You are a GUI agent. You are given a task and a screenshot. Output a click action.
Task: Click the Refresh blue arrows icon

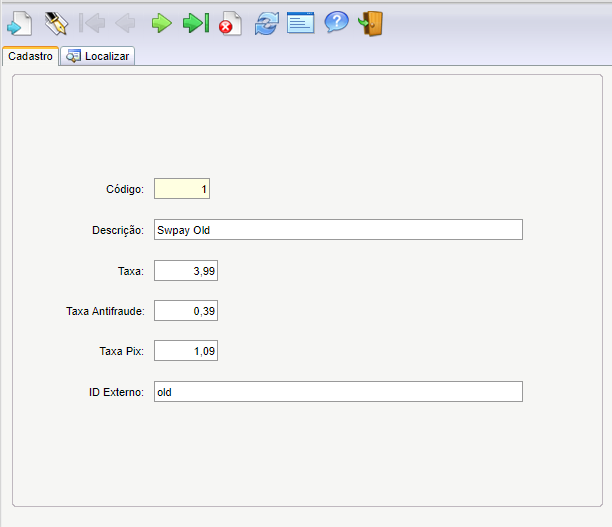tap(267, 23)
